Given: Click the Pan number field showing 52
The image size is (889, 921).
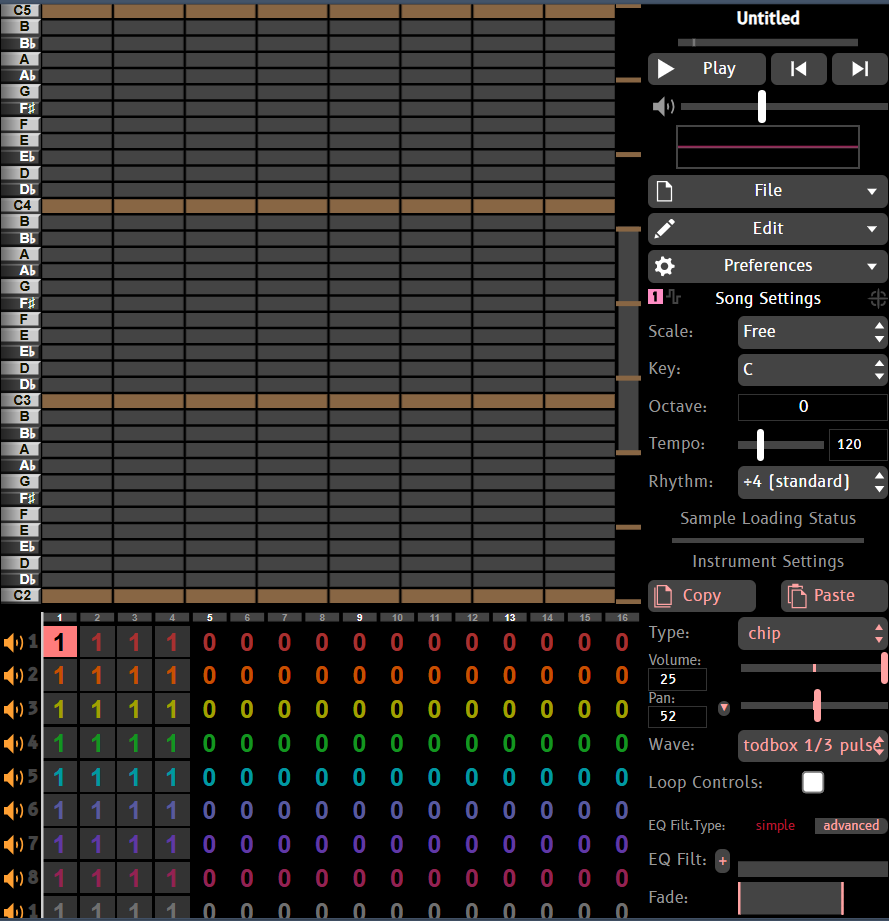Looking at the screenshot, I should point(677,717).
